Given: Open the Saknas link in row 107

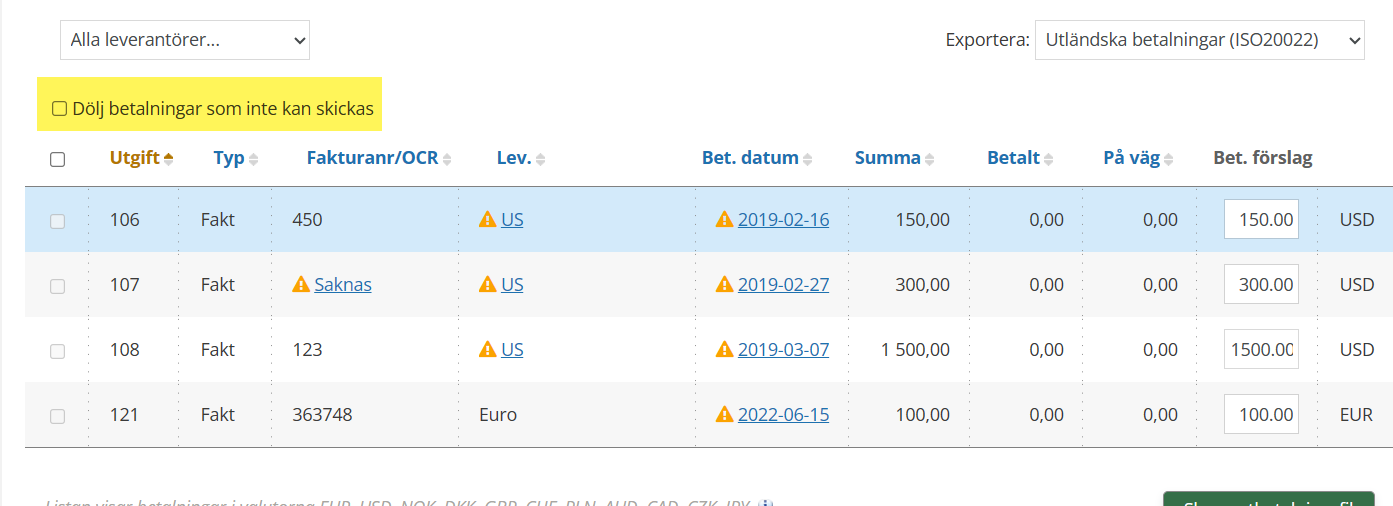Looking at the screenshot, I should point(343,285).
